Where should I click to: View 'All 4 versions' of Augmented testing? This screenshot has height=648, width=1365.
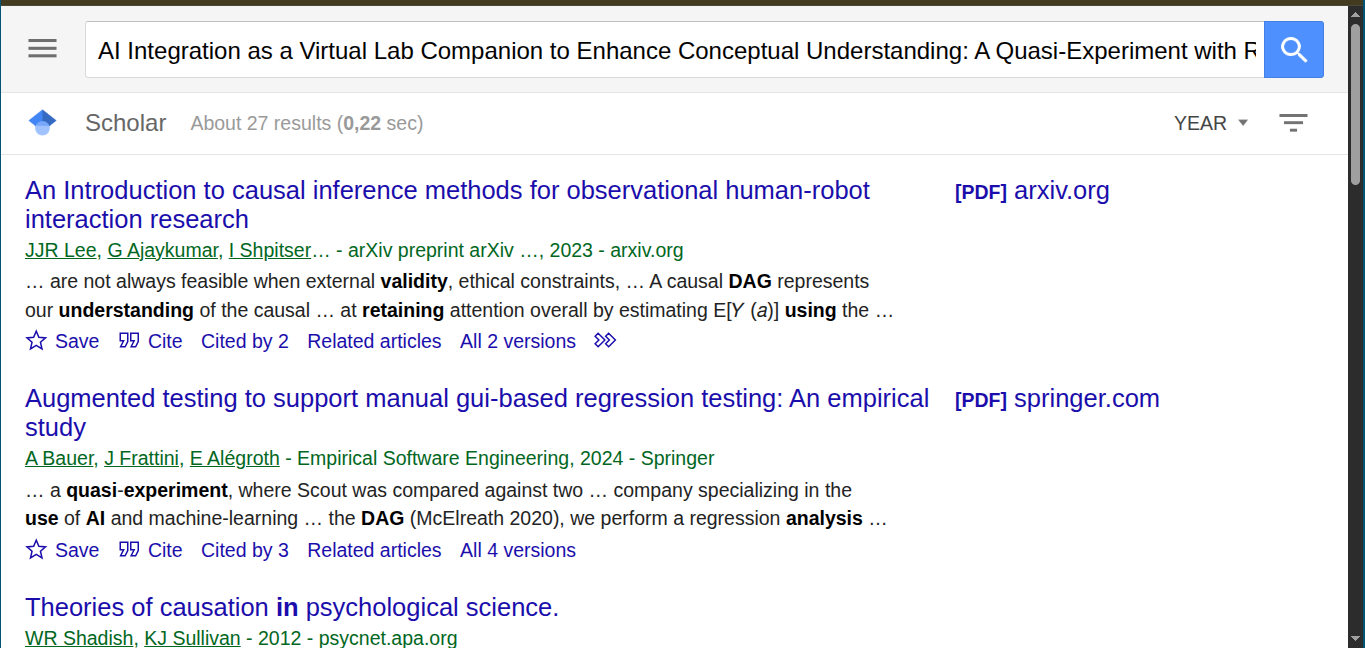pyautogui.click(x=518, y=550)
